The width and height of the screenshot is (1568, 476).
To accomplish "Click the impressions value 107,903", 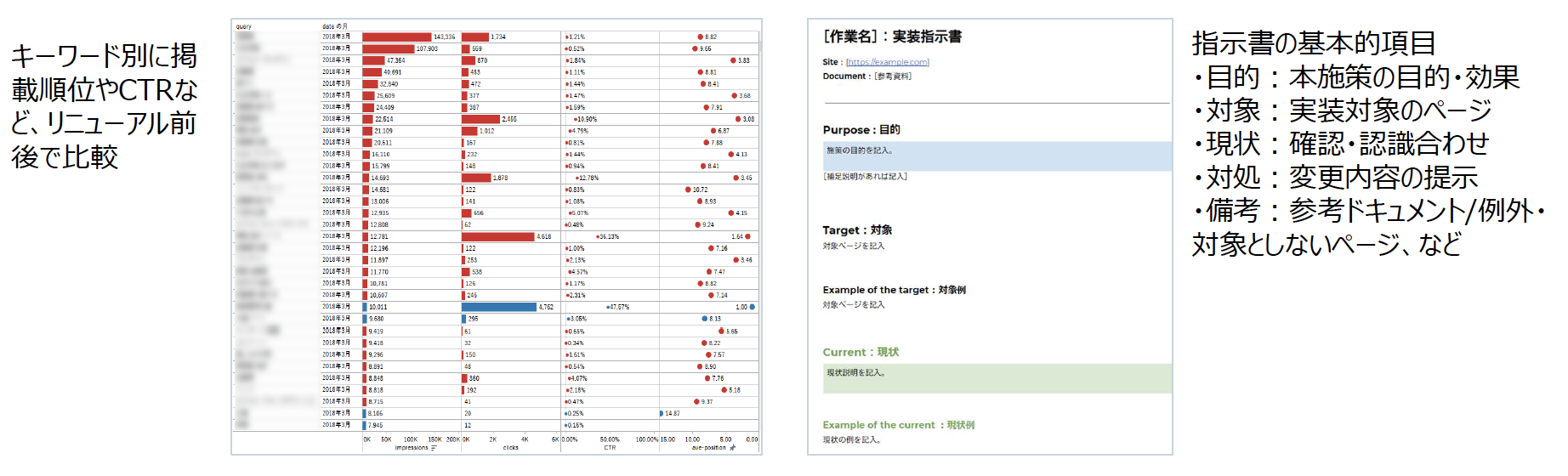I will point(427,49).
